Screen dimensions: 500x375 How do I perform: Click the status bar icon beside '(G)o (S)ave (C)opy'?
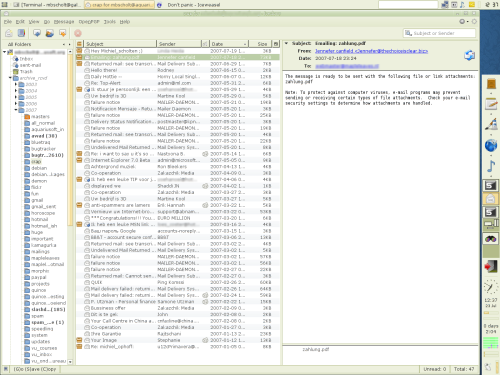pyautogui.click(x=6, y=369)
